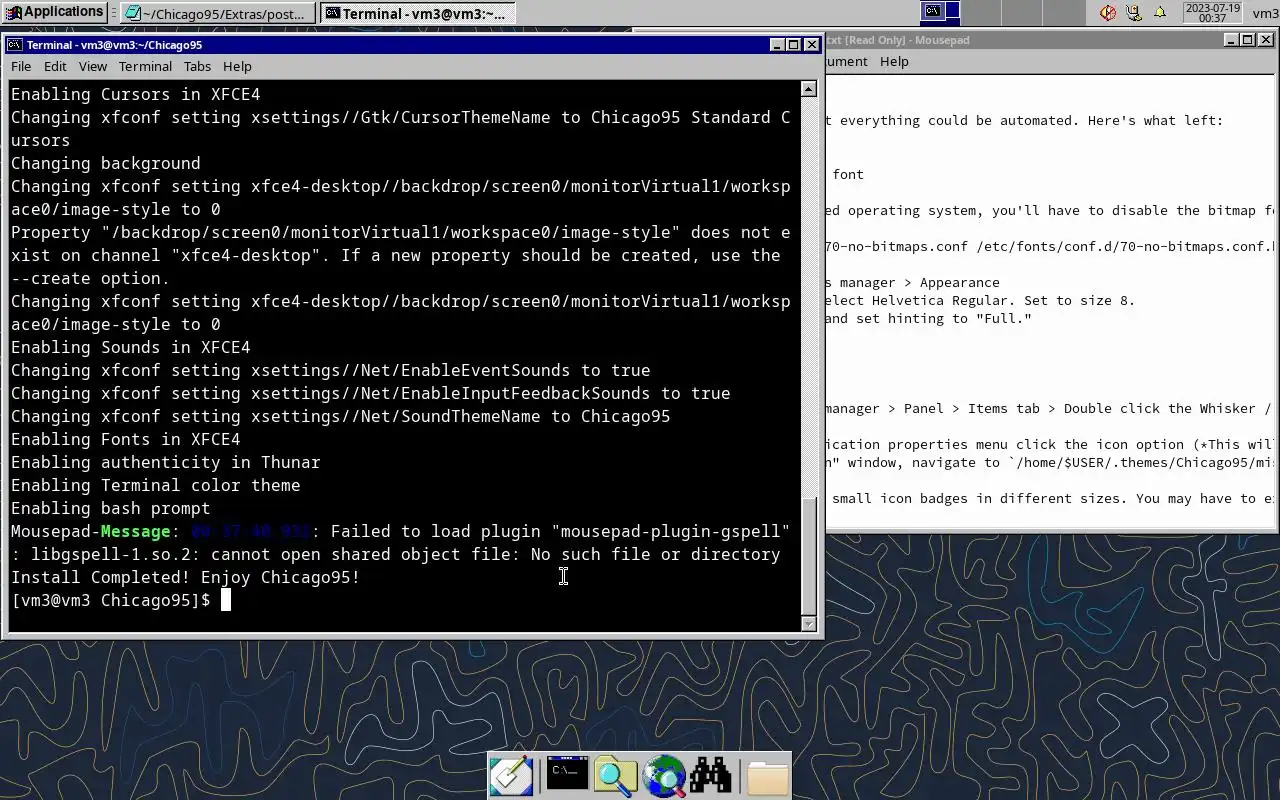This screenshot has width=1280, height=800.
Task: Open the web browser globe dock icon
Action: click(664, 776)
